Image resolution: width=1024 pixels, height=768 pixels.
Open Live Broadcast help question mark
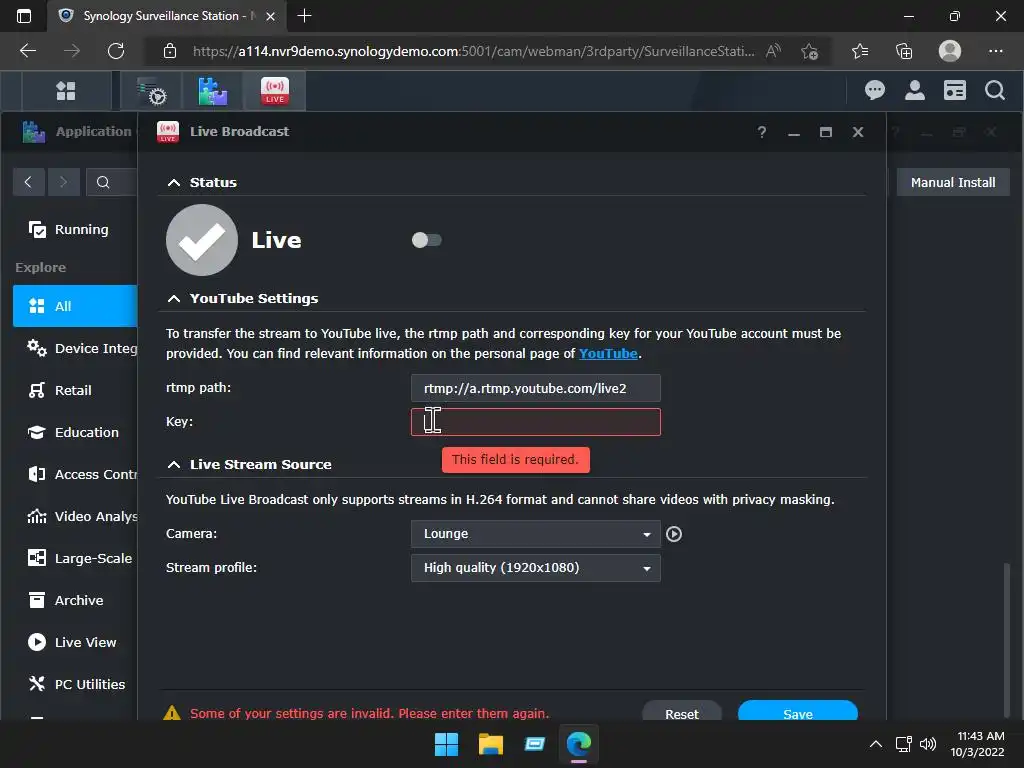pos(761,132)
